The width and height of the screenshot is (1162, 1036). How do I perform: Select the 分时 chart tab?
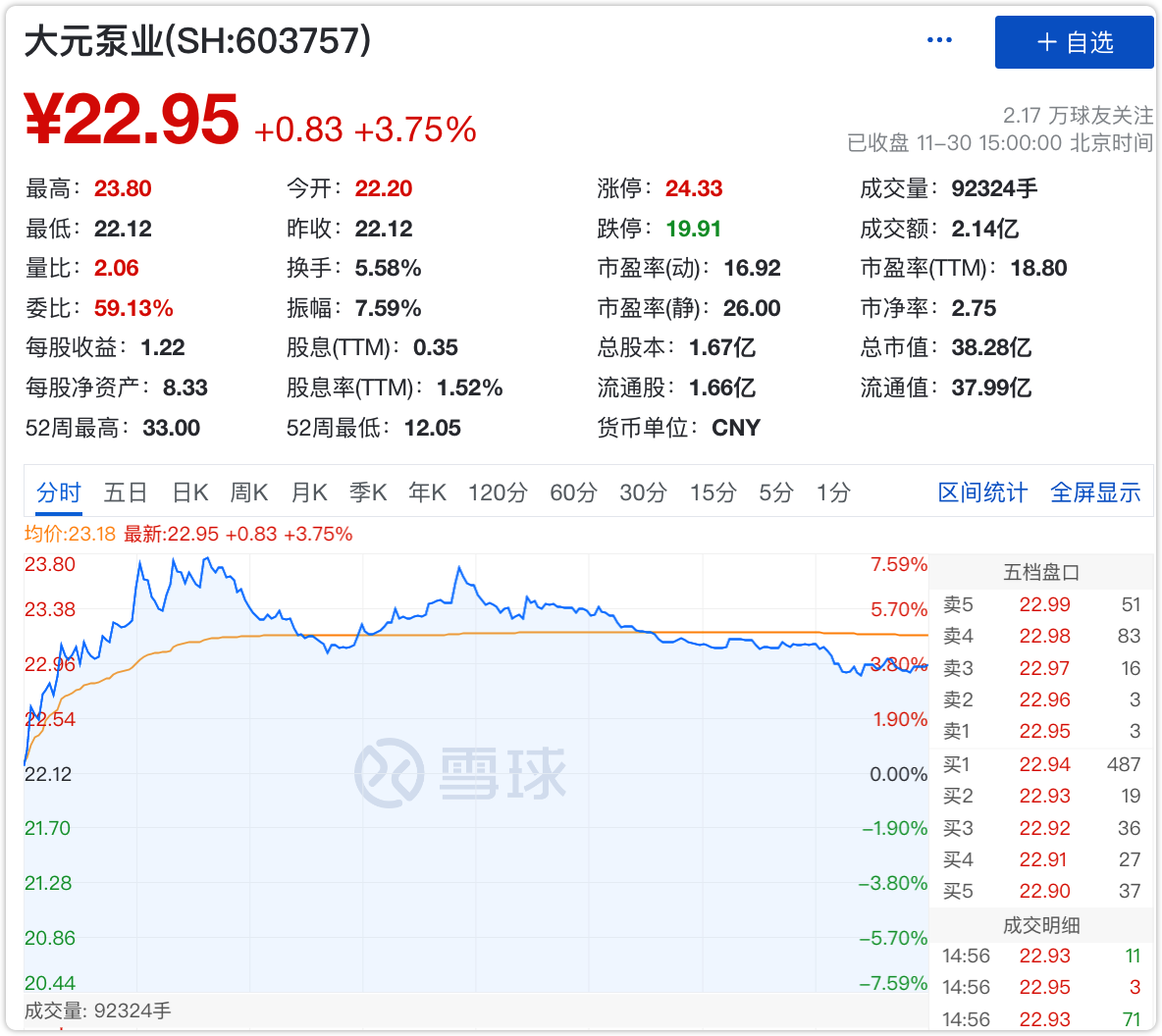[59, 492]
